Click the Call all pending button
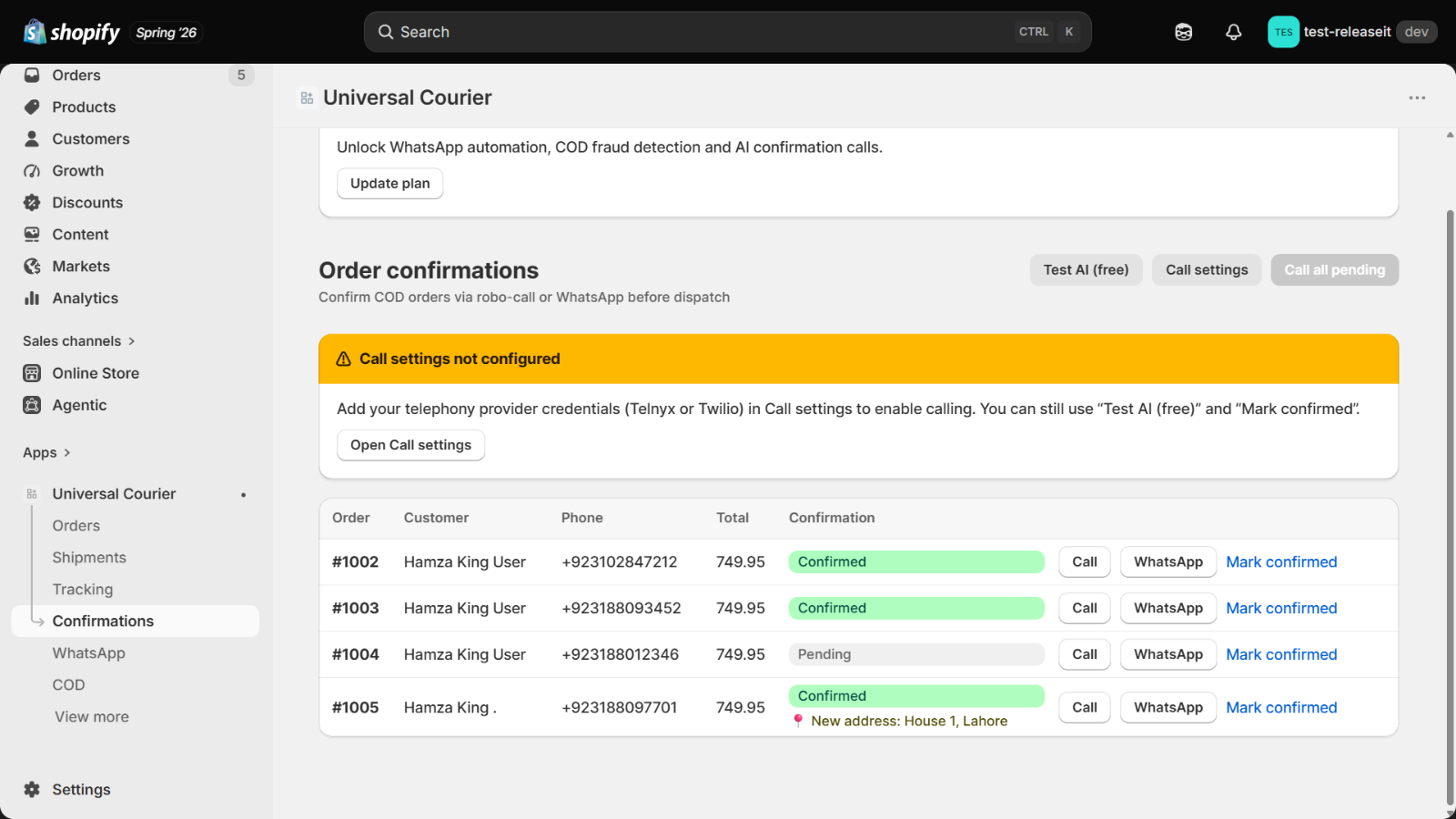The width and height of the screenshot is (1456, 819). pos(1334,269)
